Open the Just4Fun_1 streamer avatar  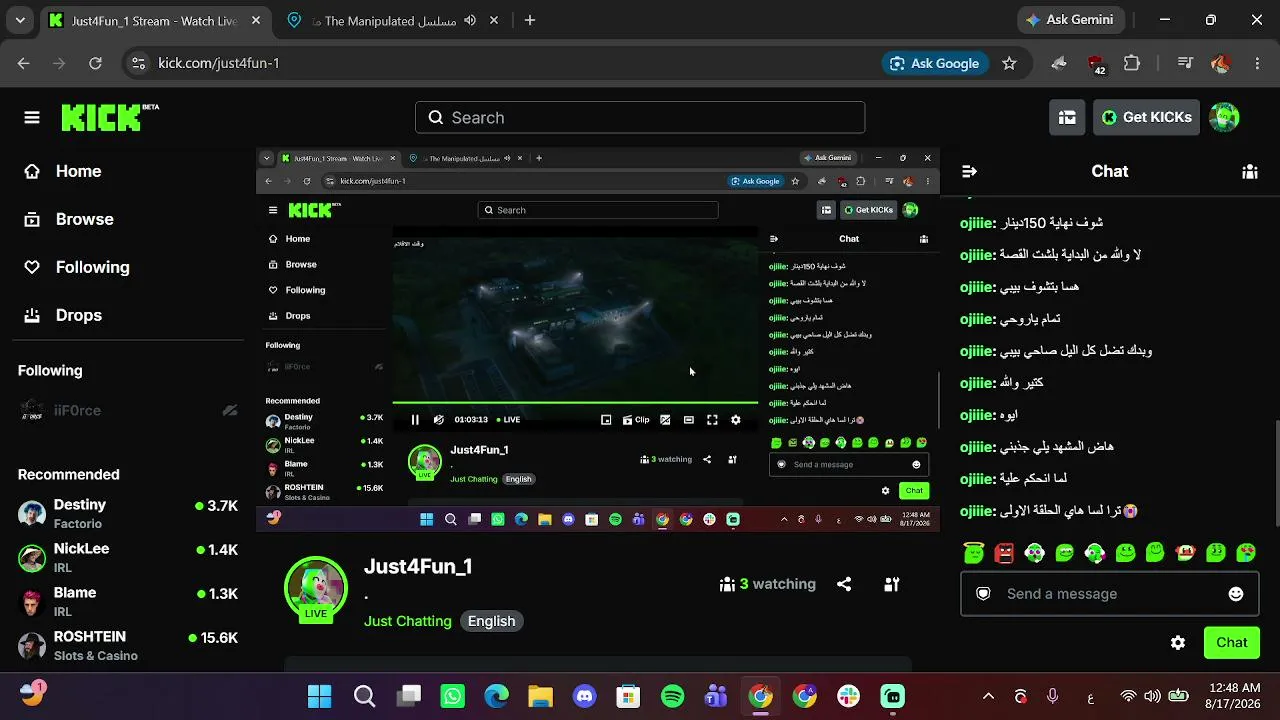pos(316,588)
